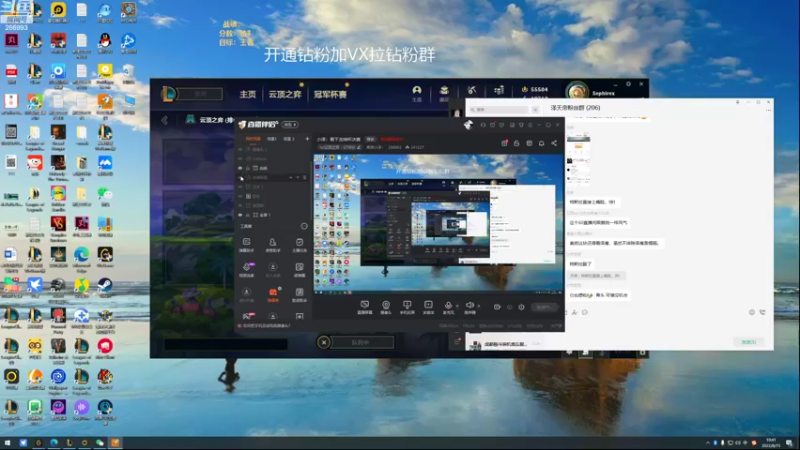This screenshot has width=800, height=450.
Task: Start a voice call in WeChat chat
Action: 762,312
